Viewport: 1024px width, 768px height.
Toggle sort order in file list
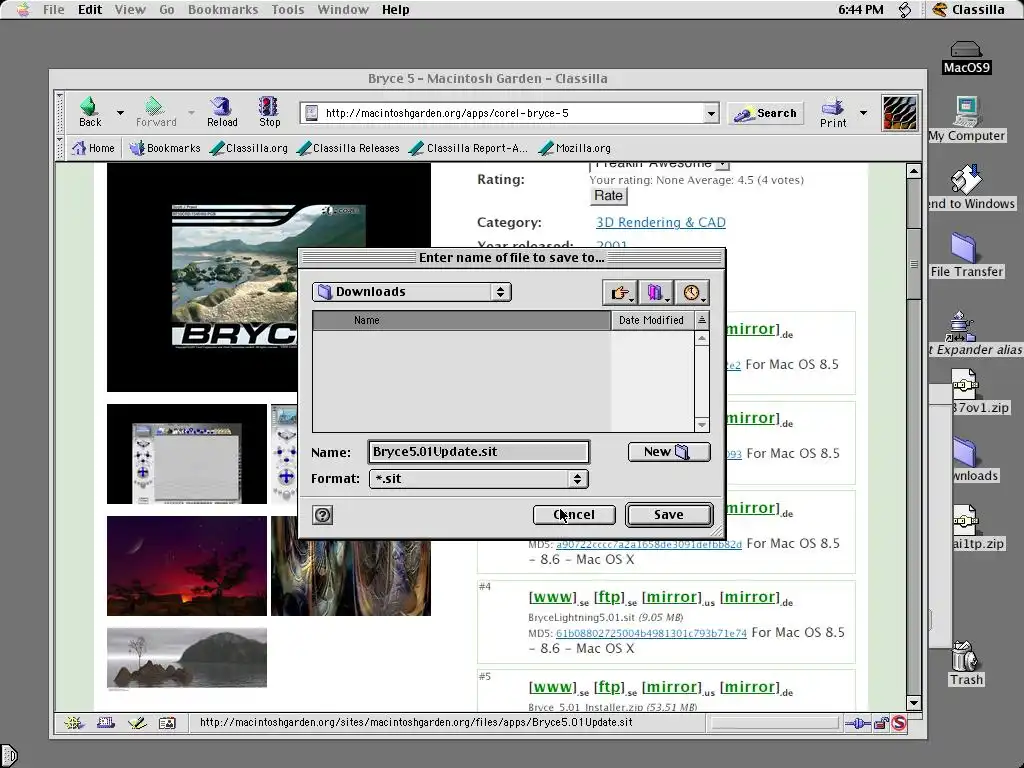tap(702, 320)
